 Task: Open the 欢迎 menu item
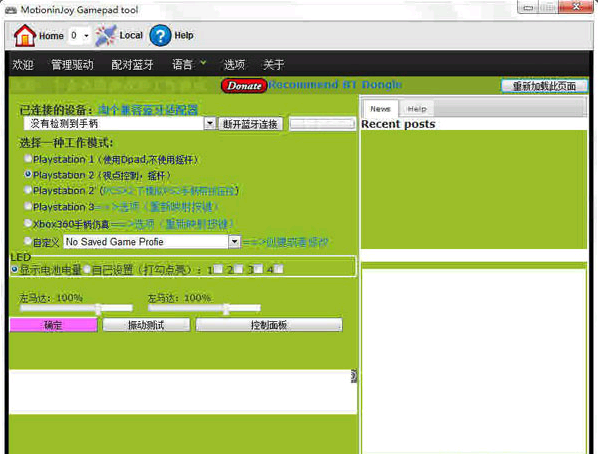[23, 64]
